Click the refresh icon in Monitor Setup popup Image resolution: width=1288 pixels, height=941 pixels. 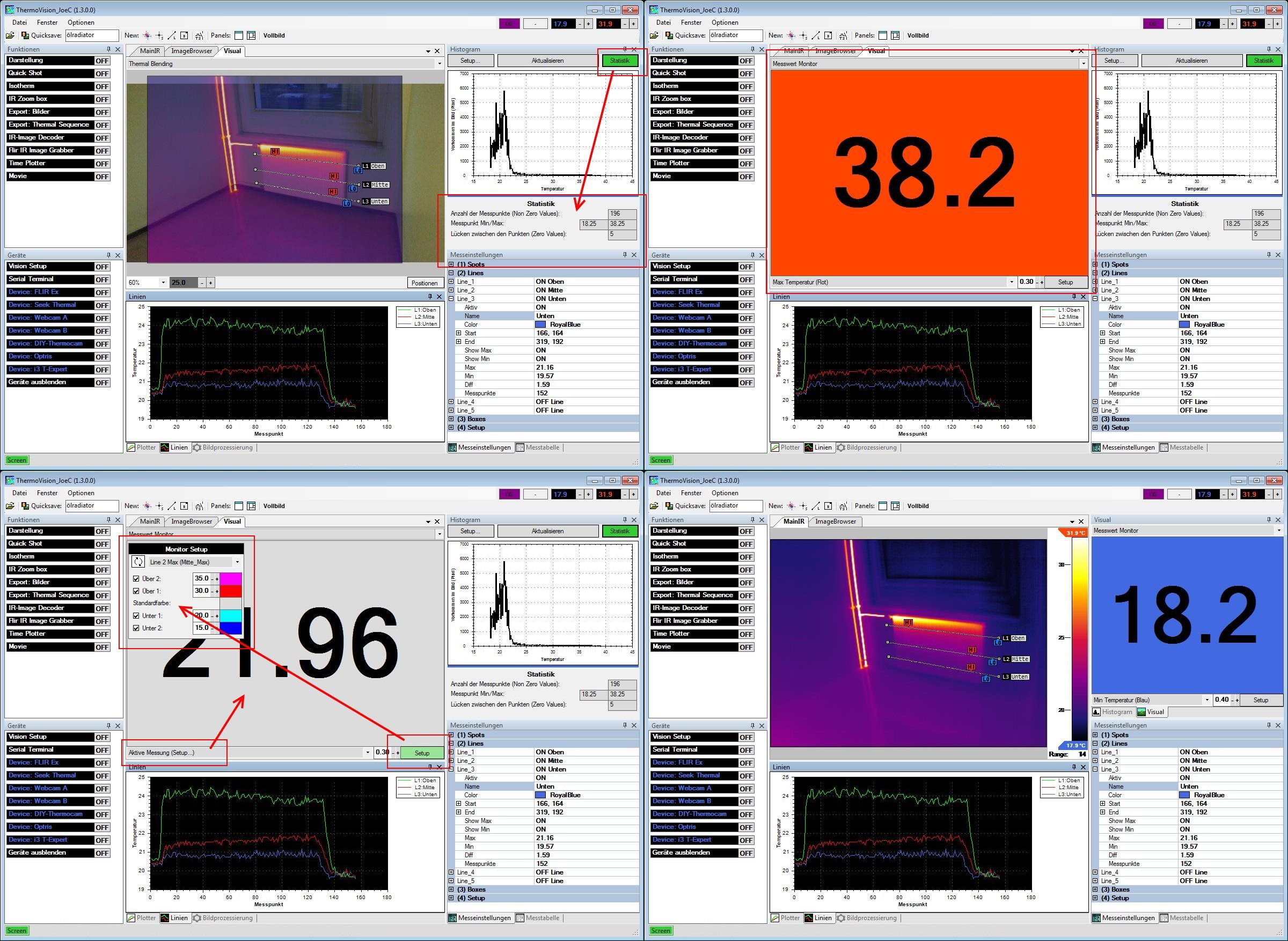coord(138,562)
